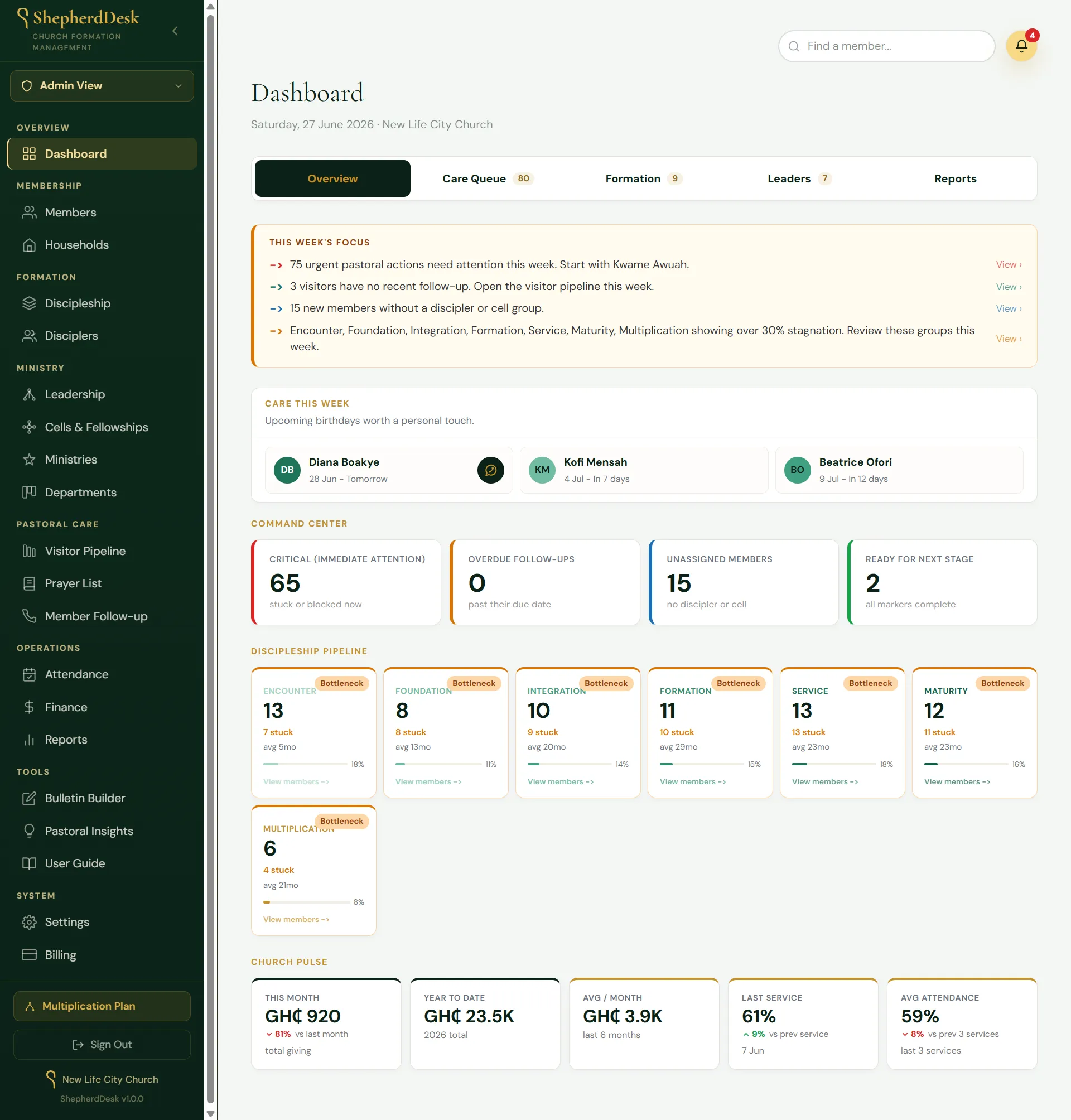Screen dimensions: 1071x1120
Task: Click the Bulletin Builder edit icon
Action: (29, 798)
